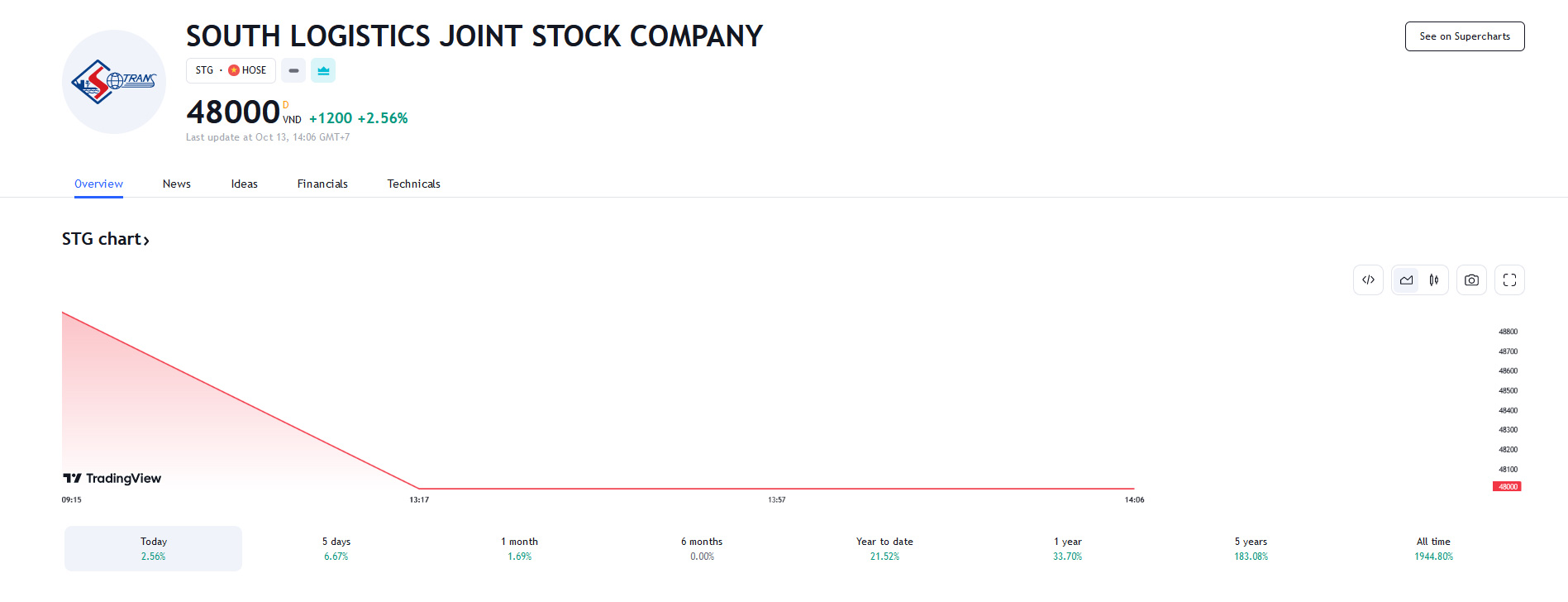Click the TradingView logo on chart
This screenshot has height=602, width=1568.
coord(112,479)
